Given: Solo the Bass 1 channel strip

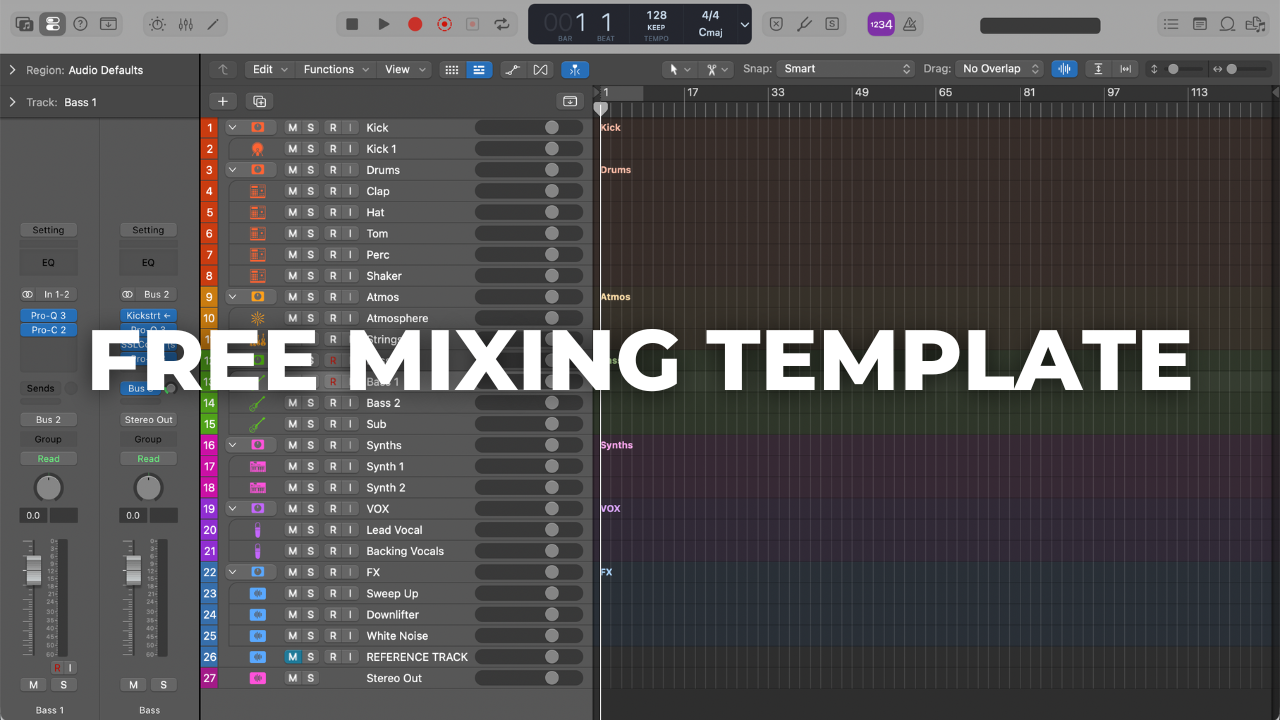Looking at the screenshot, I should 64,684.
